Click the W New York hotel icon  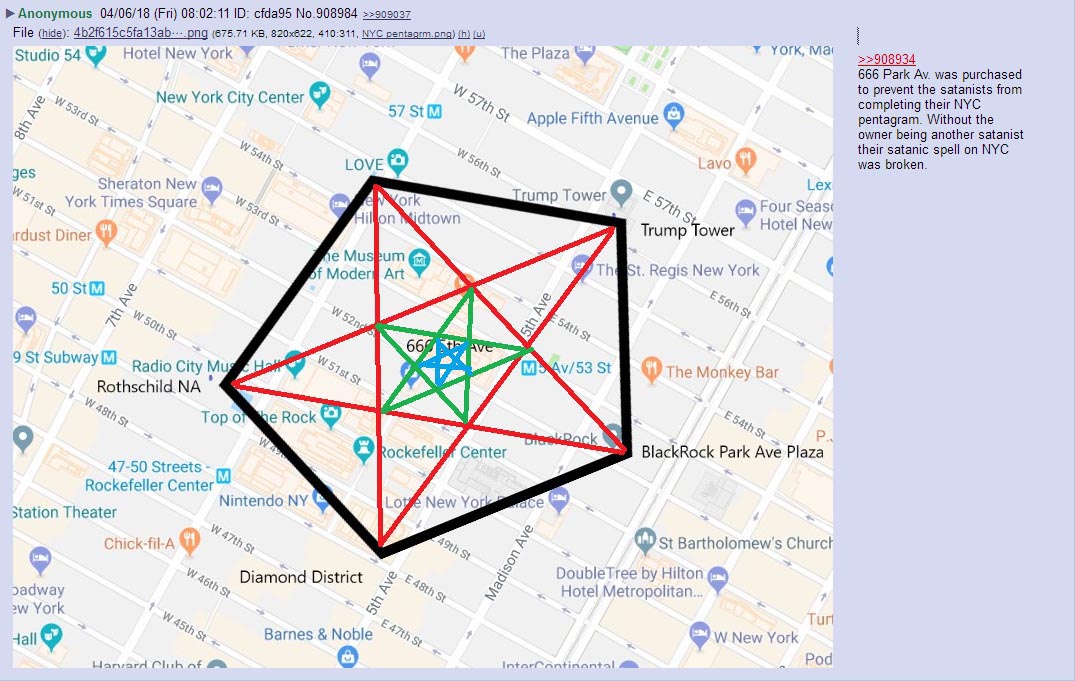[697, 635]
